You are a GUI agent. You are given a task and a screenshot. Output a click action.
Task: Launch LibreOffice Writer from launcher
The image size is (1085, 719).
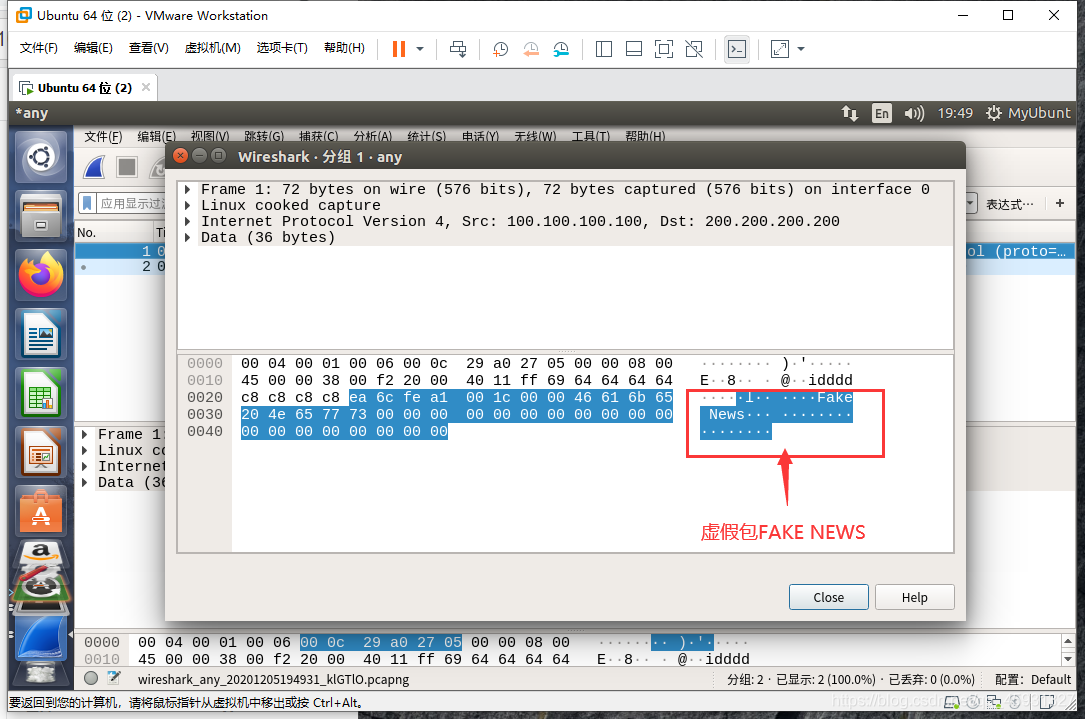(x=41, y=334)
